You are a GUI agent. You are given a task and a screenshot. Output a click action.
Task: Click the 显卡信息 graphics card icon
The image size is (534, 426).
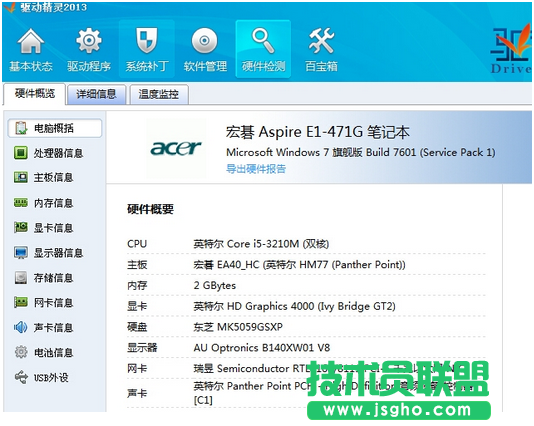coord(21,227)
